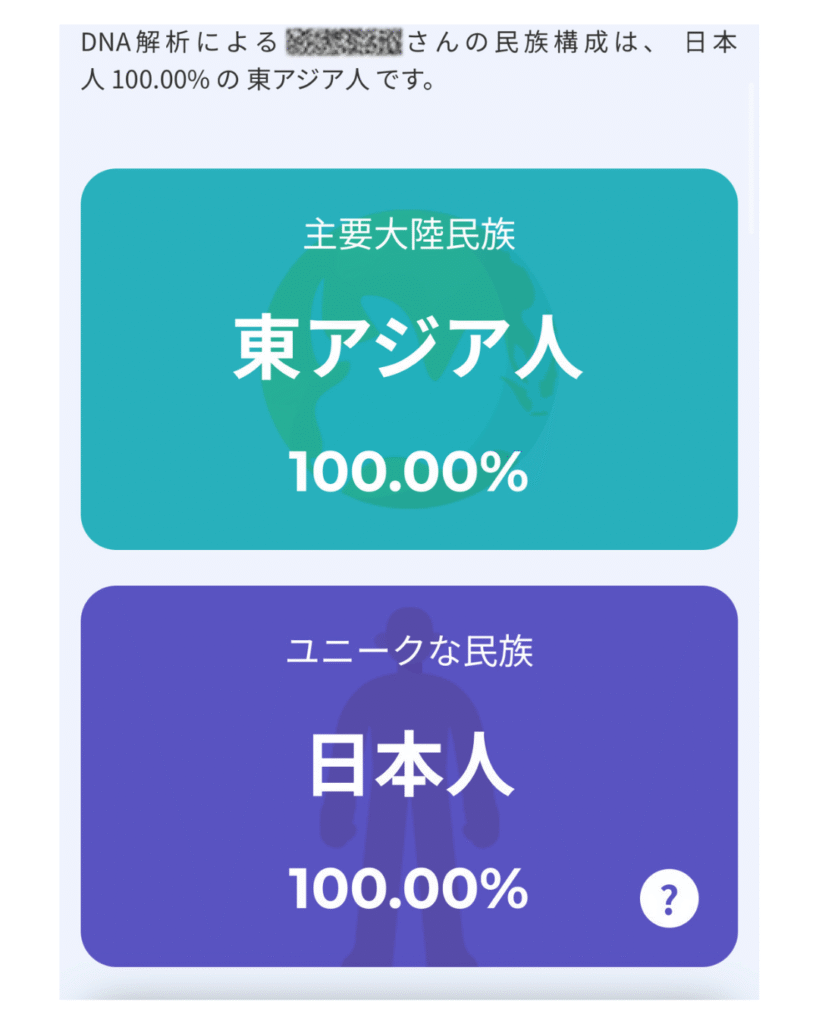
Task: Click the question mark help icon
Action: (669, 900)
